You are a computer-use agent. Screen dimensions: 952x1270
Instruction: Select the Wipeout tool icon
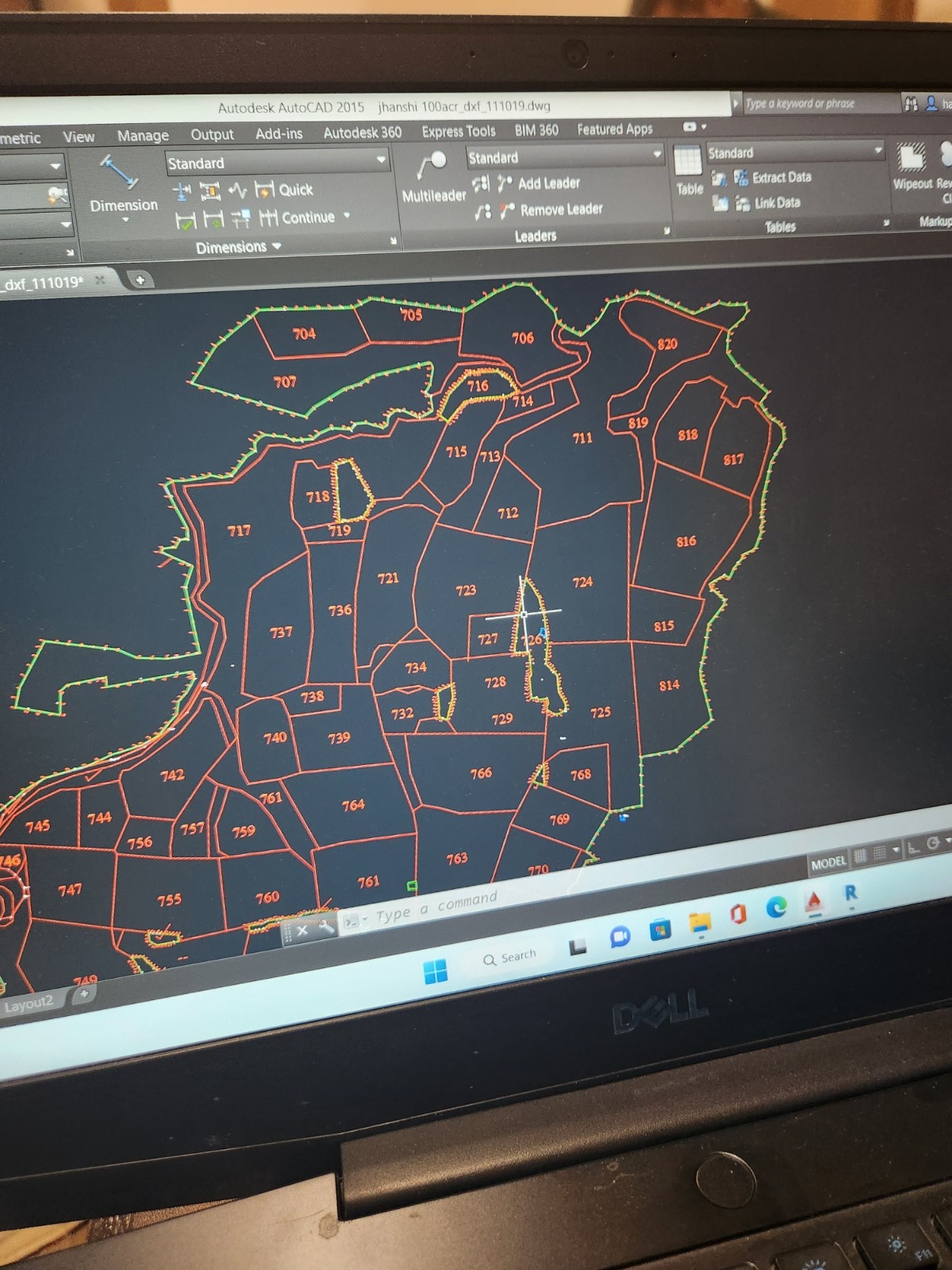[911, 157]
